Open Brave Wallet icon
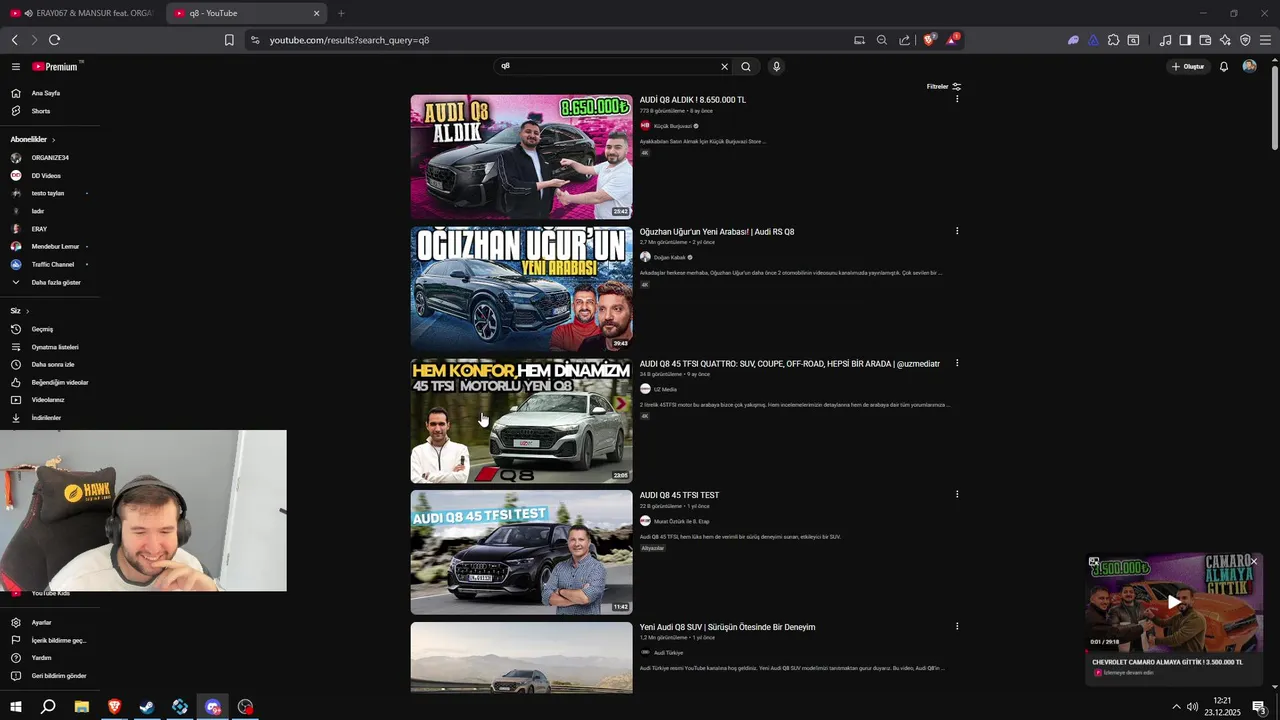 [x=1205, y=40]
